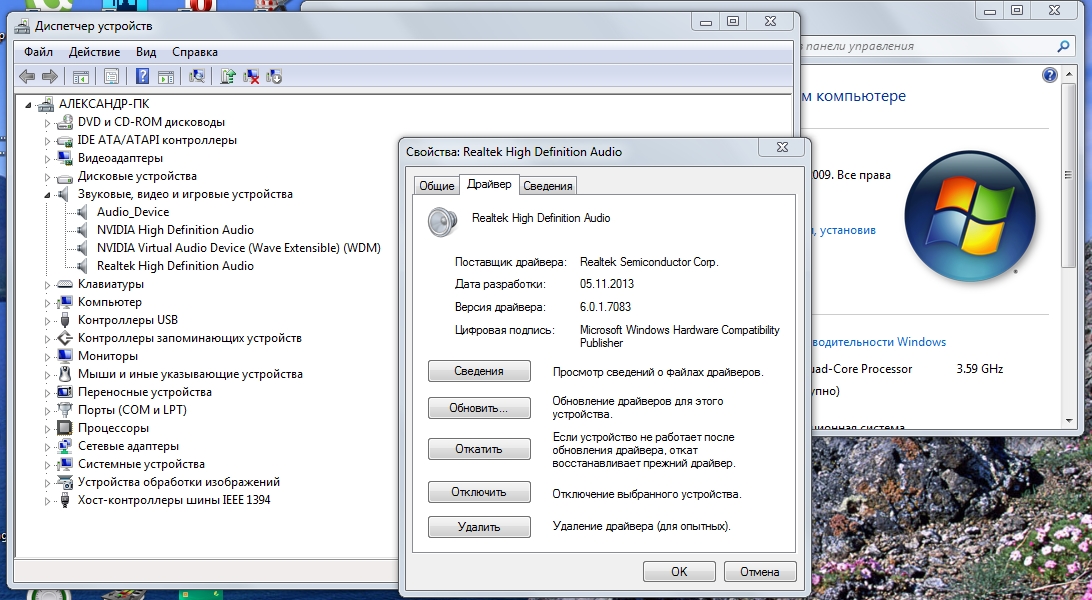The image size is (1092, 600).
Task: Click the Disable device down-arrow toolbar icon
Action: (274, 77)
